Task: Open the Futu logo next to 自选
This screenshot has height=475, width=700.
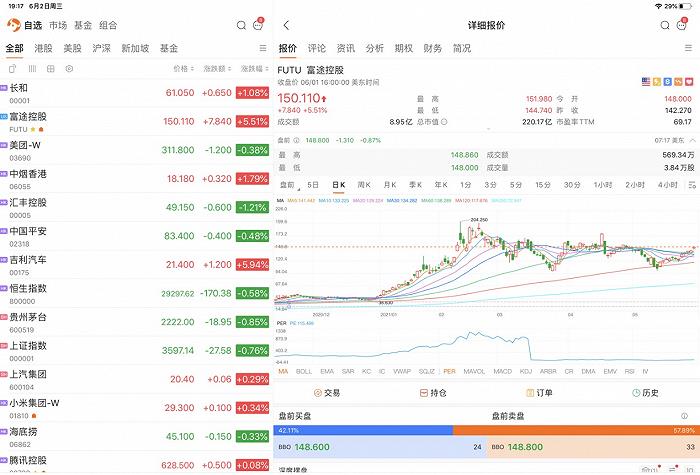Action: click(13, 25)
